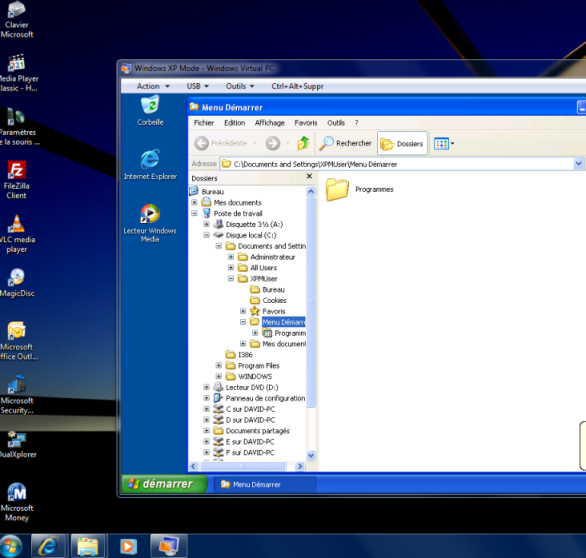The height and width of the screenshot is (558, 586).
Task: Select the Clavier Microsoft desktop icon
Action: (16, 20)
